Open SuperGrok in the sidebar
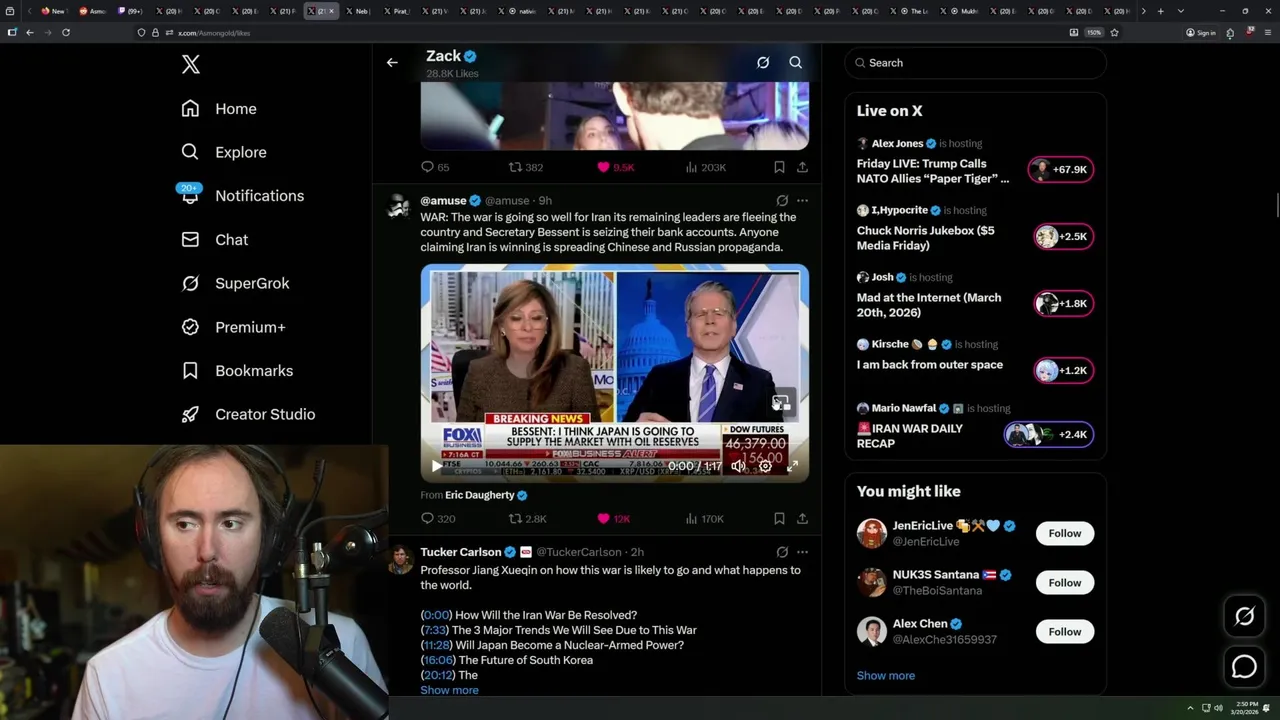 tap(235, 283)
